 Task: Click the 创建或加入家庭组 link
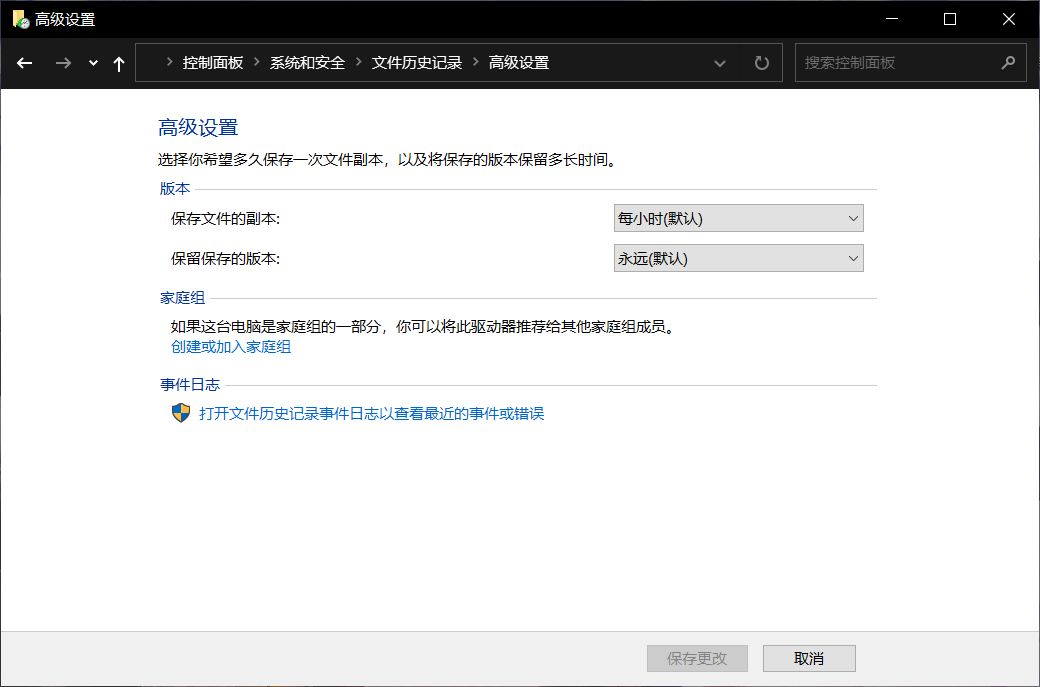(x=230, y=346)
